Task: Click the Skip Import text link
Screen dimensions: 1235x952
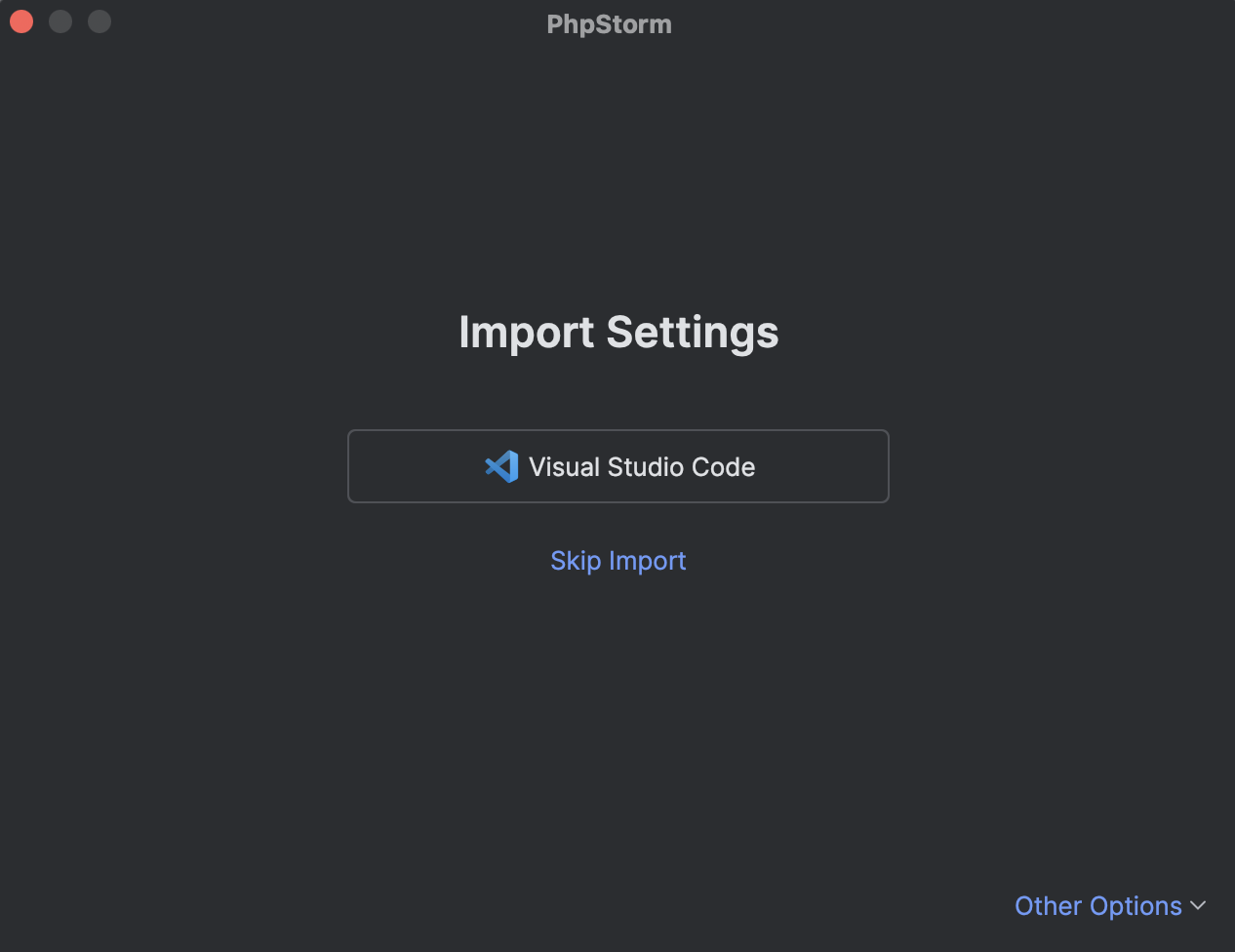Action: pos(617,561)
